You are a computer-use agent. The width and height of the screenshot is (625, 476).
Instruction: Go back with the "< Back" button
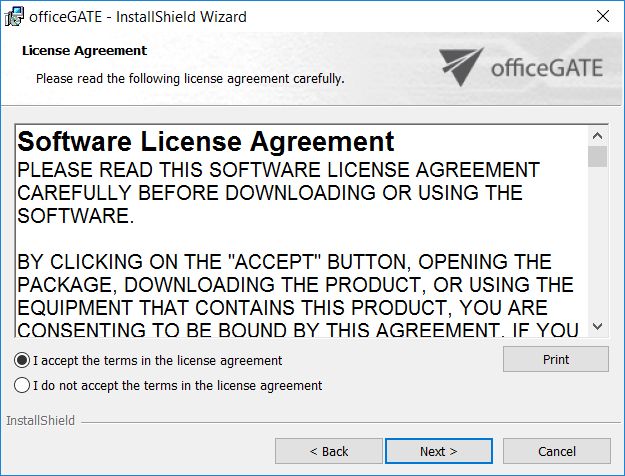(x=328, y=451)
